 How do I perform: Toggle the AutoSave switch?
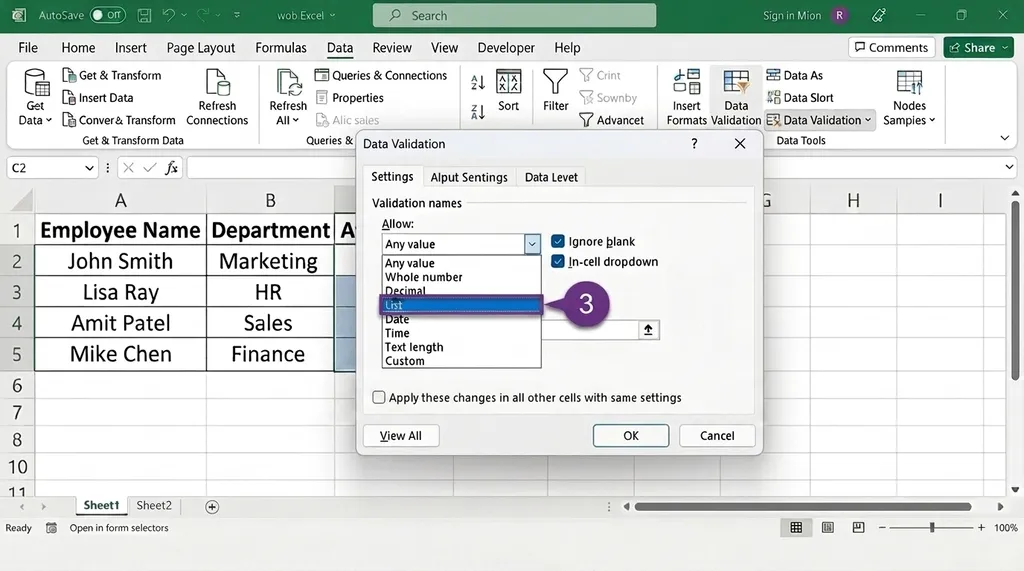coord(108,15)
